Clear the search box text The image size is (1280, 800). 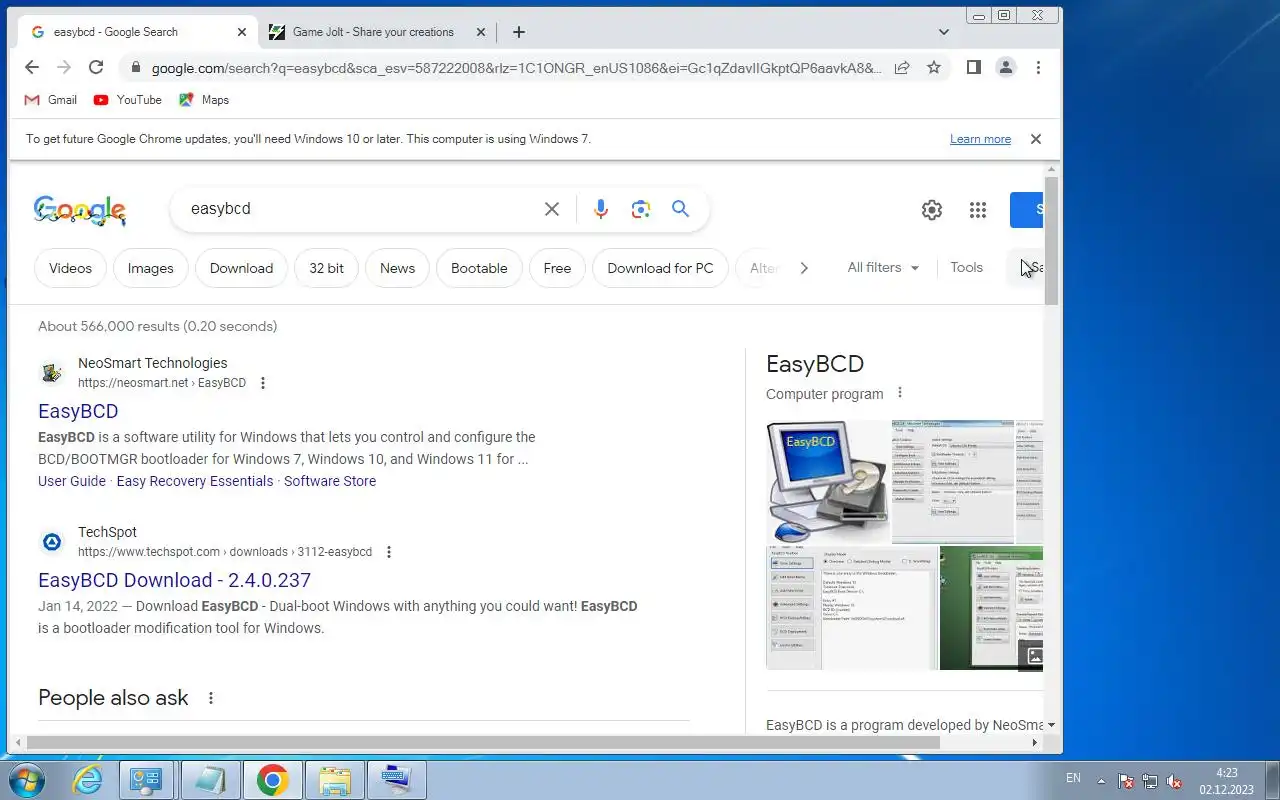tap(552, 209)
